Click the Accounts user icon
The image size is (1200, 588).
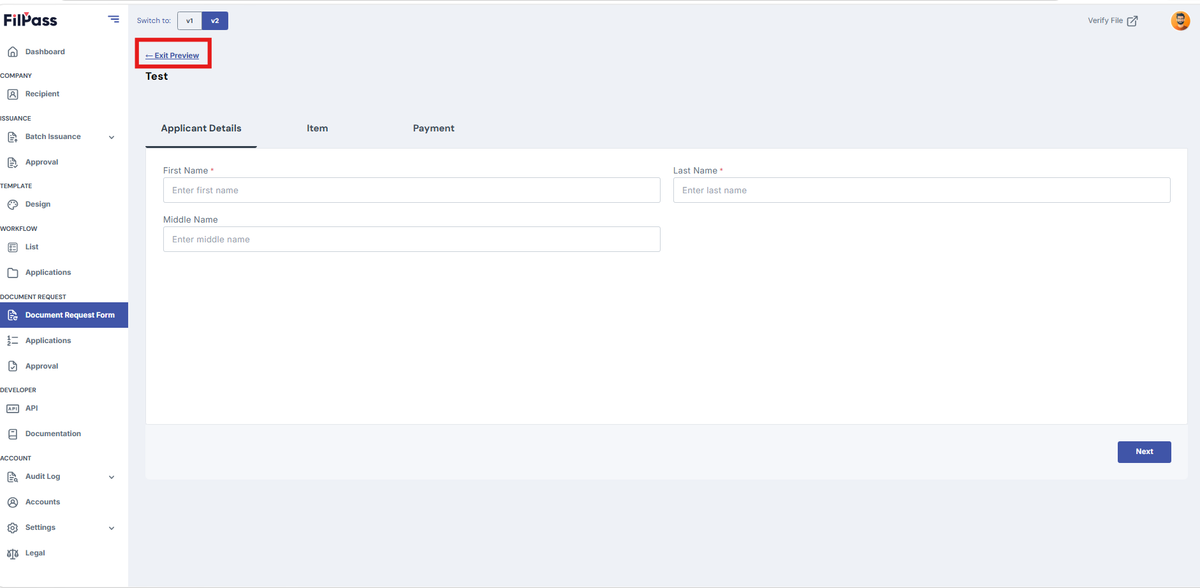pos(13,502)
